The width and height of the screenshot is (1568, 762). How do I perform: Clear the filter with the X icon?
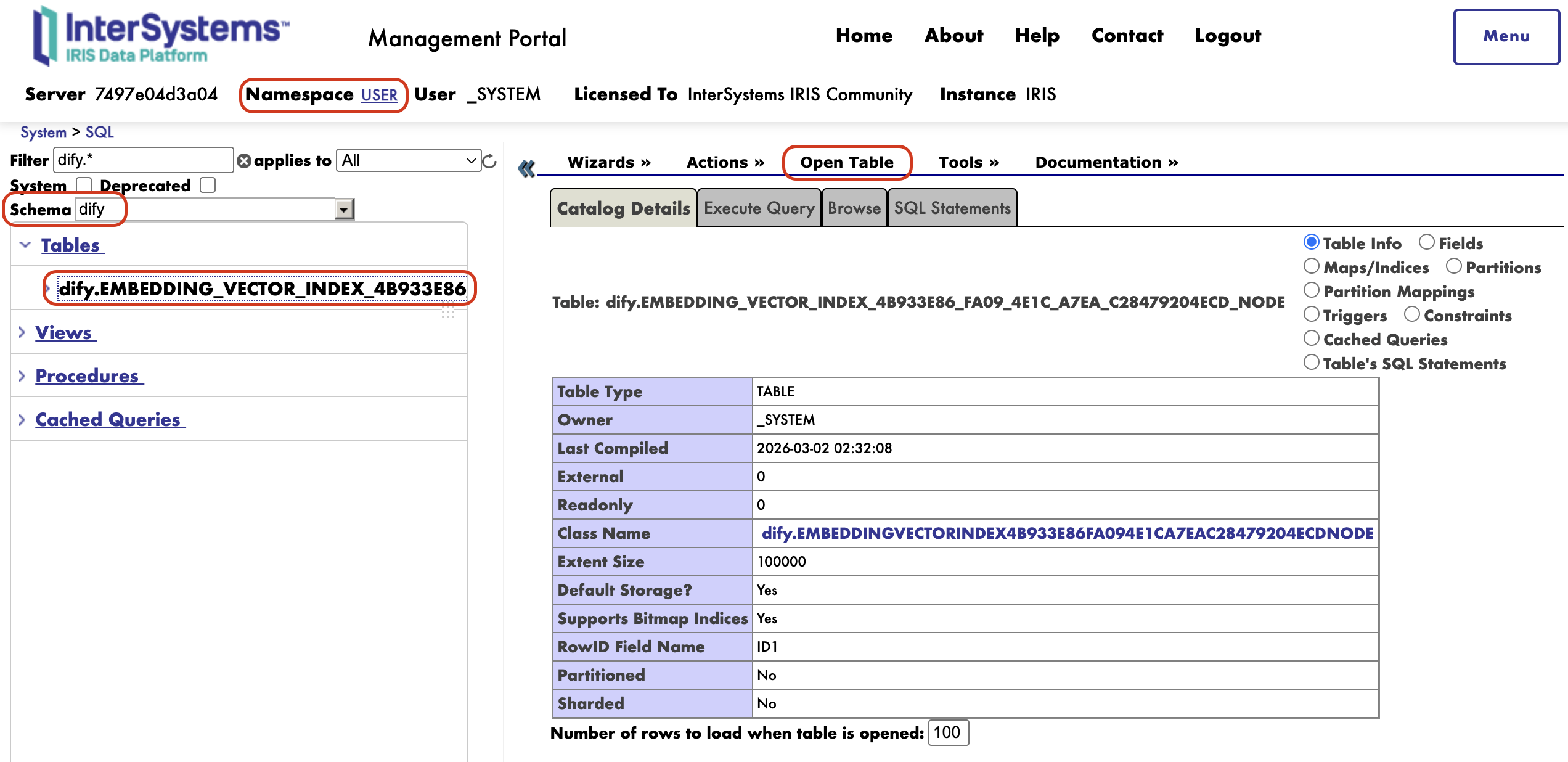244,161
